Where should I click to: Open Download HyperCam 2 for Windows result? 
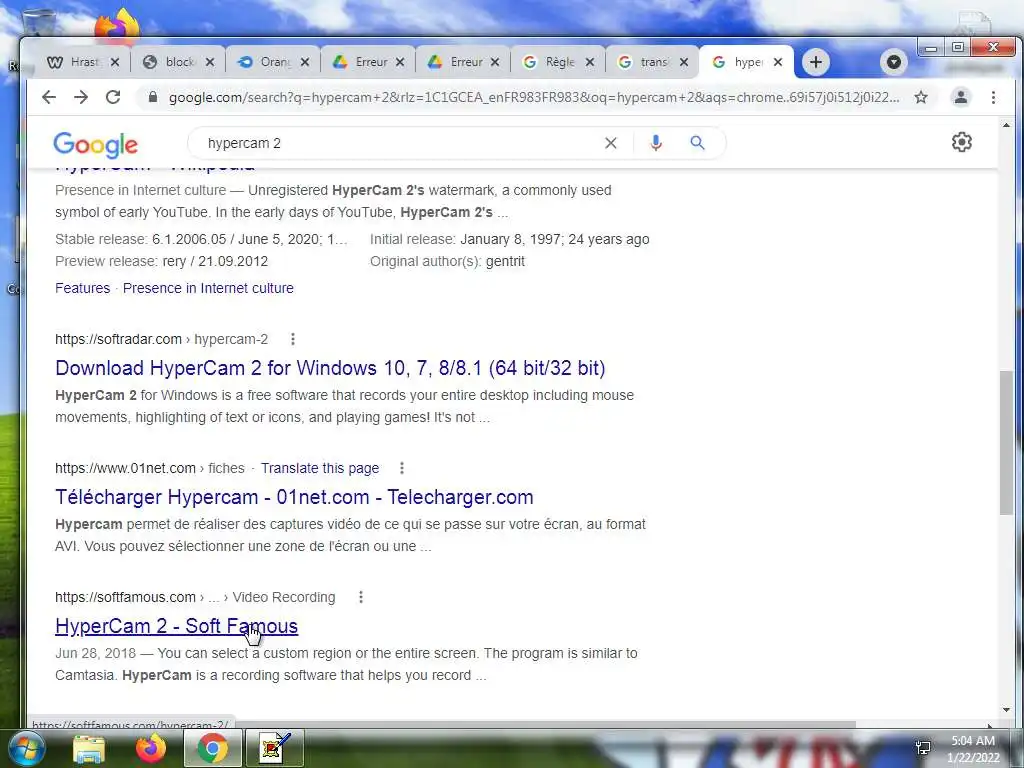330,368
